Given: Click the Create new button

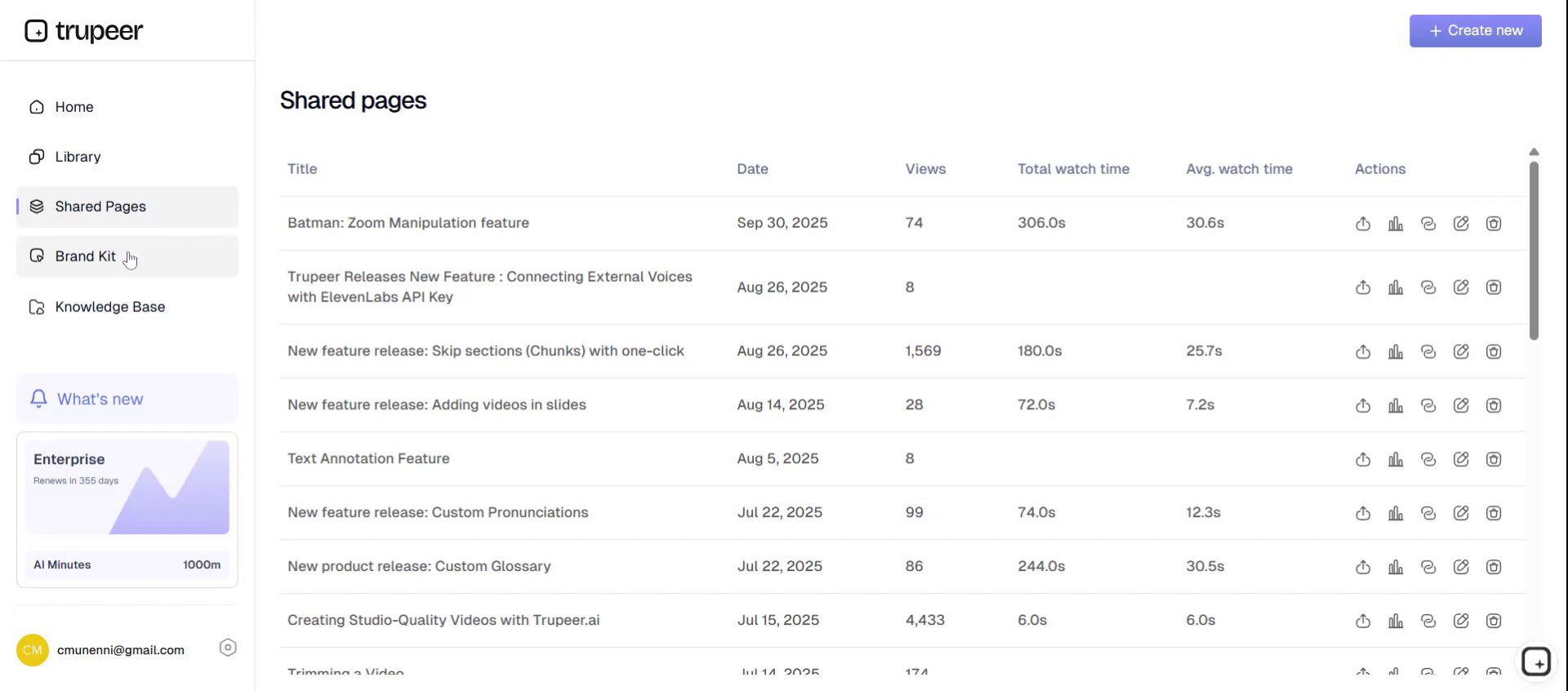Looking at the screenshot, I should click(1475, 31).
